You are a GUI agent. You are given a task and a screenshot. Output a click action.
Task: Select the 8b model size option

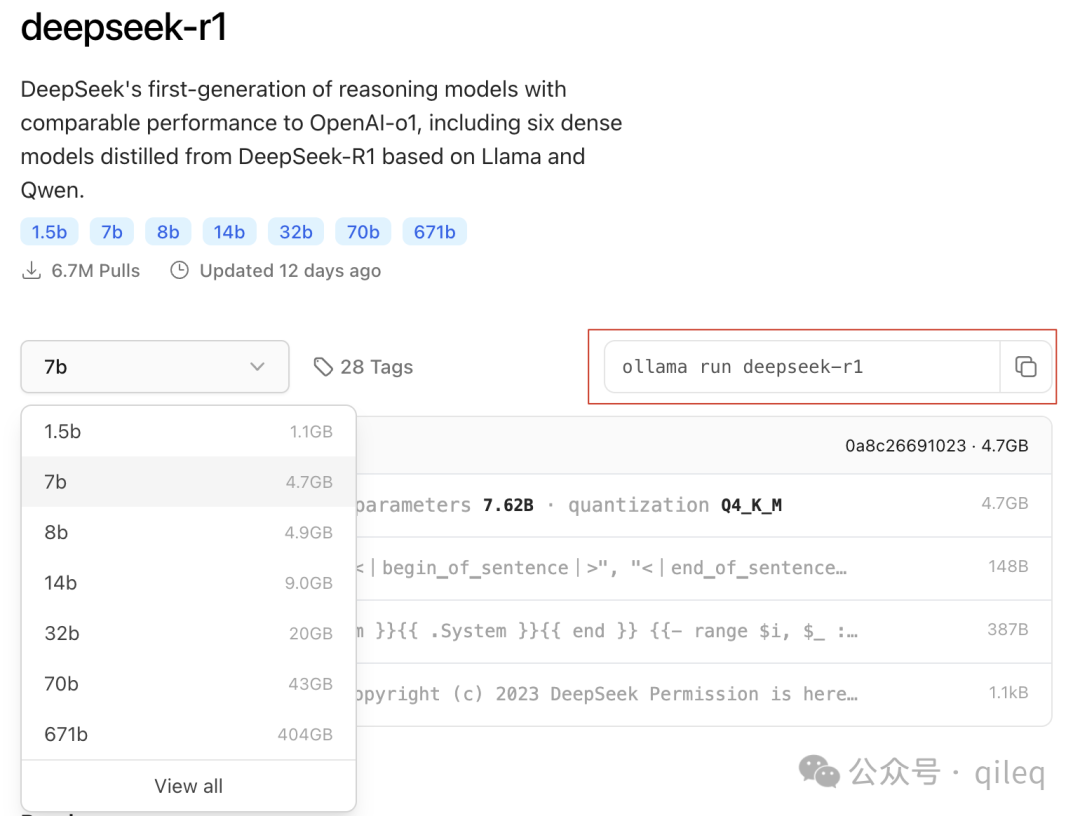point(188,533)
